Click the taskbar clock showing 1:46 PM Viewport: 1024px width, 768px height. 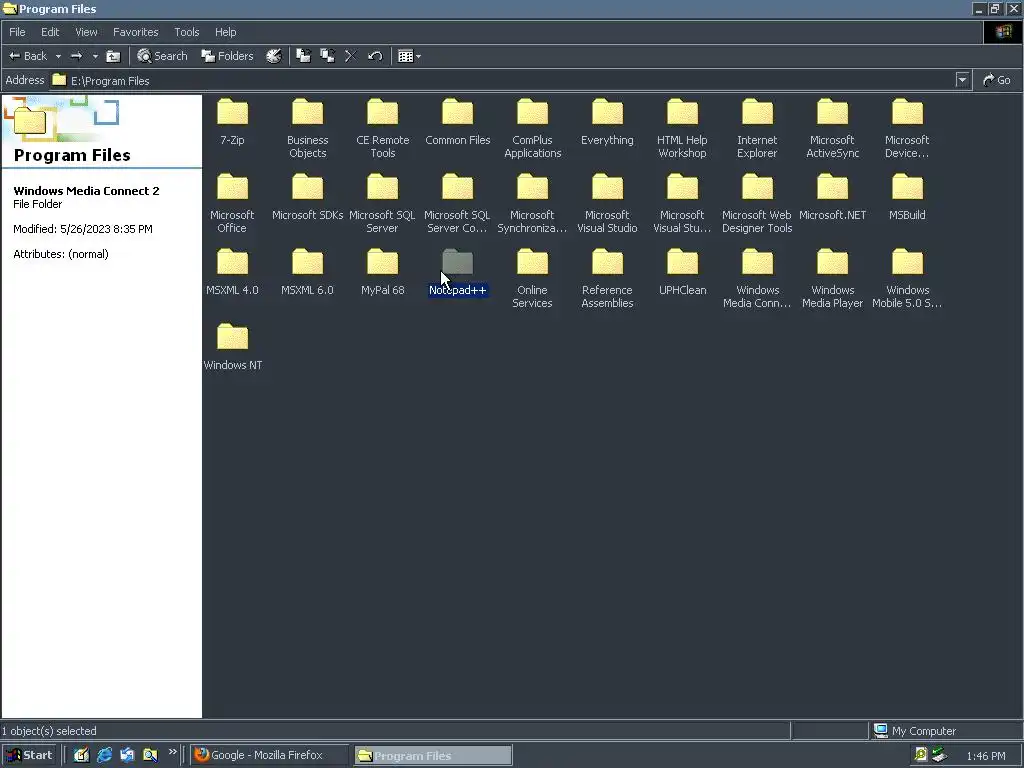[x=985, y=756]
